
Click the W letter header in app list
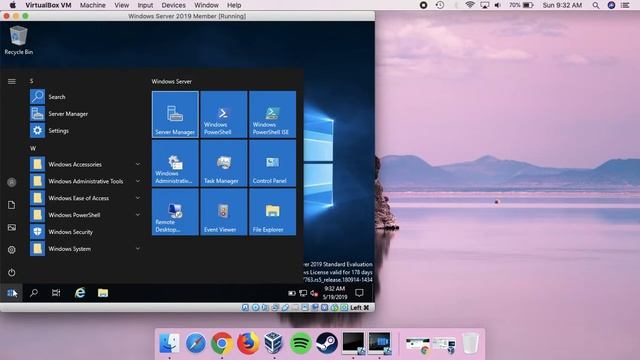point(33,148)
